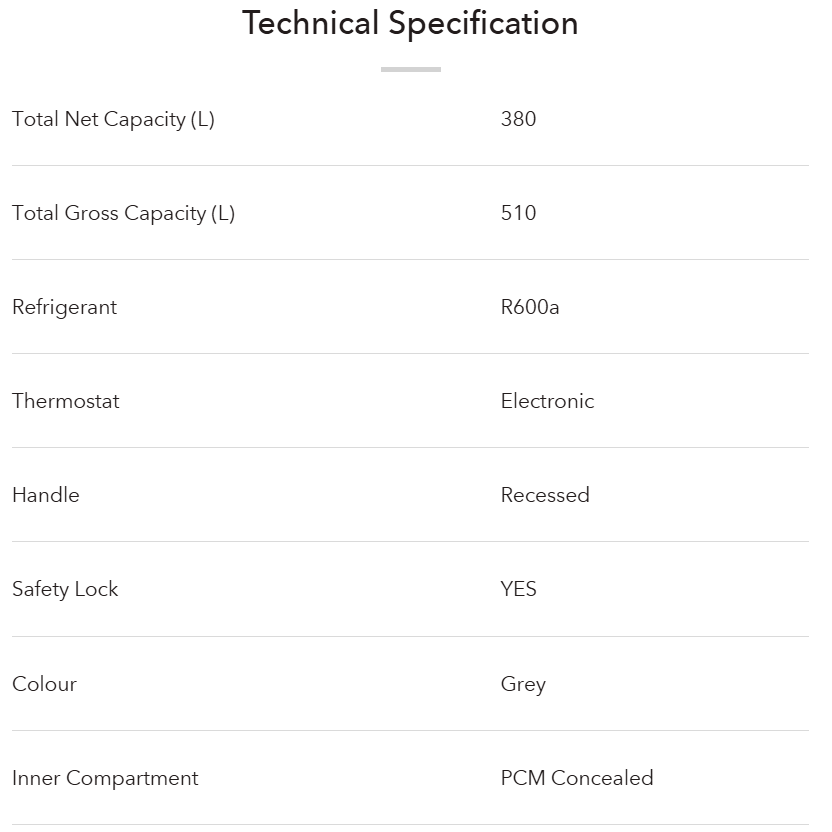Viewport: 832px width, 832px height.
Task: Click the Safety Lock label
Action: coord(65,589)
